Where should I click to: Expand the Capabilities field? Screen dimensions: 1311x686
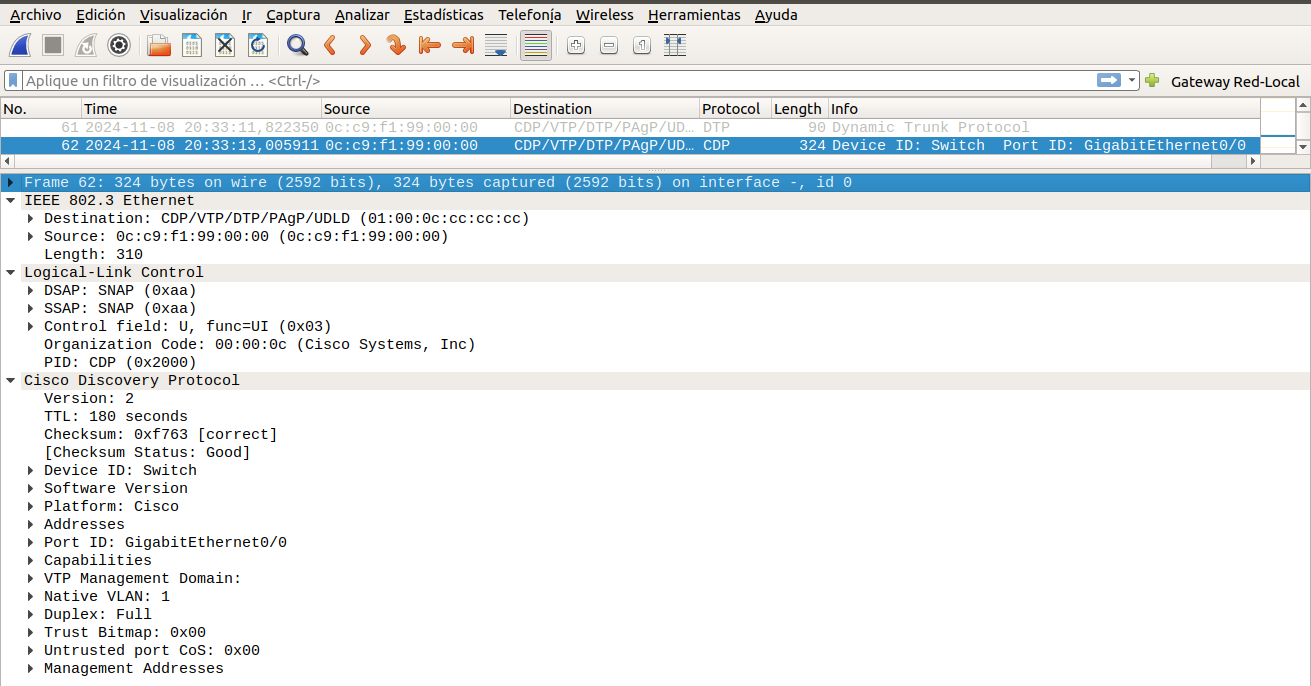[x=31, y=561]
